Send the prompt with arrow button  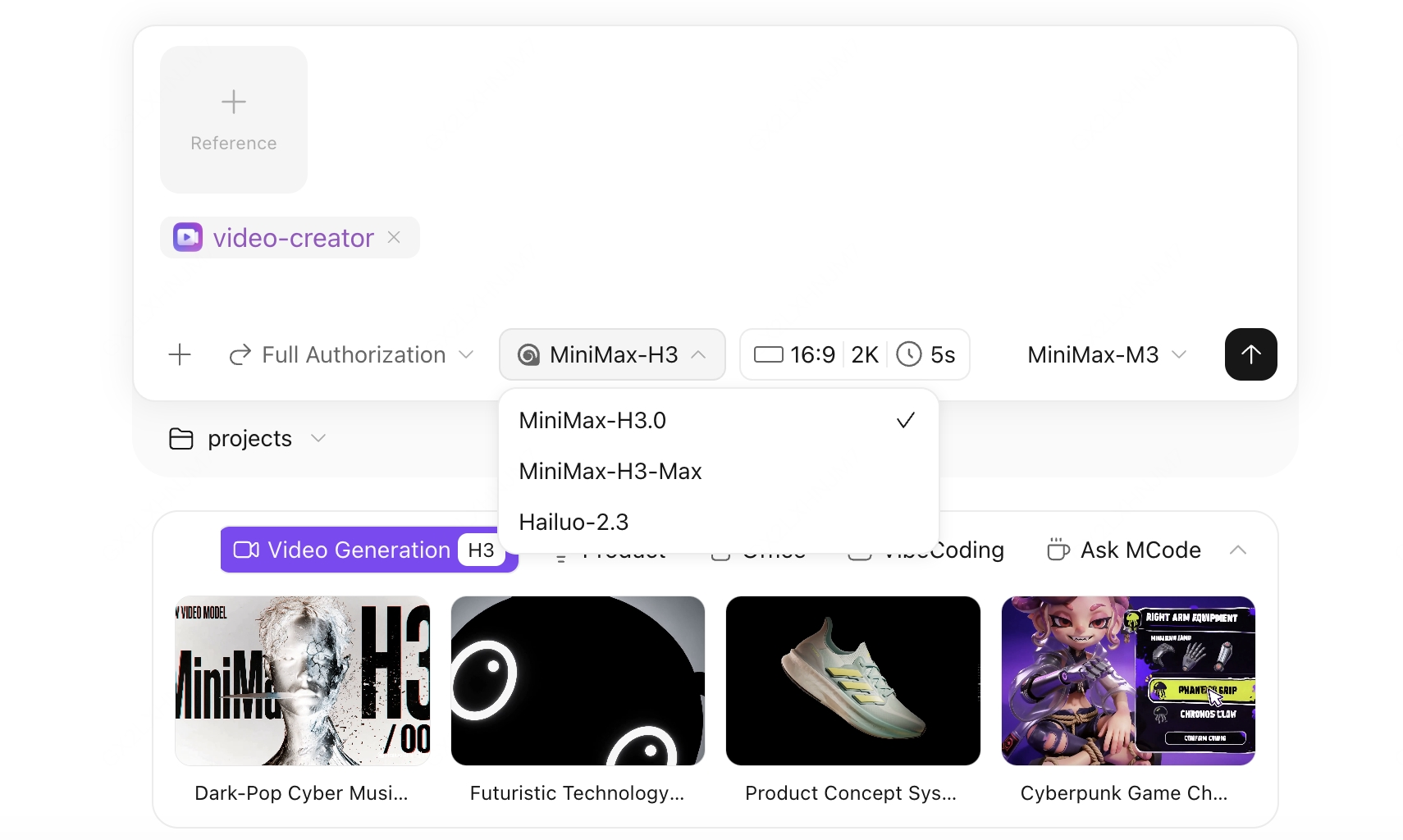(1250, 354)
